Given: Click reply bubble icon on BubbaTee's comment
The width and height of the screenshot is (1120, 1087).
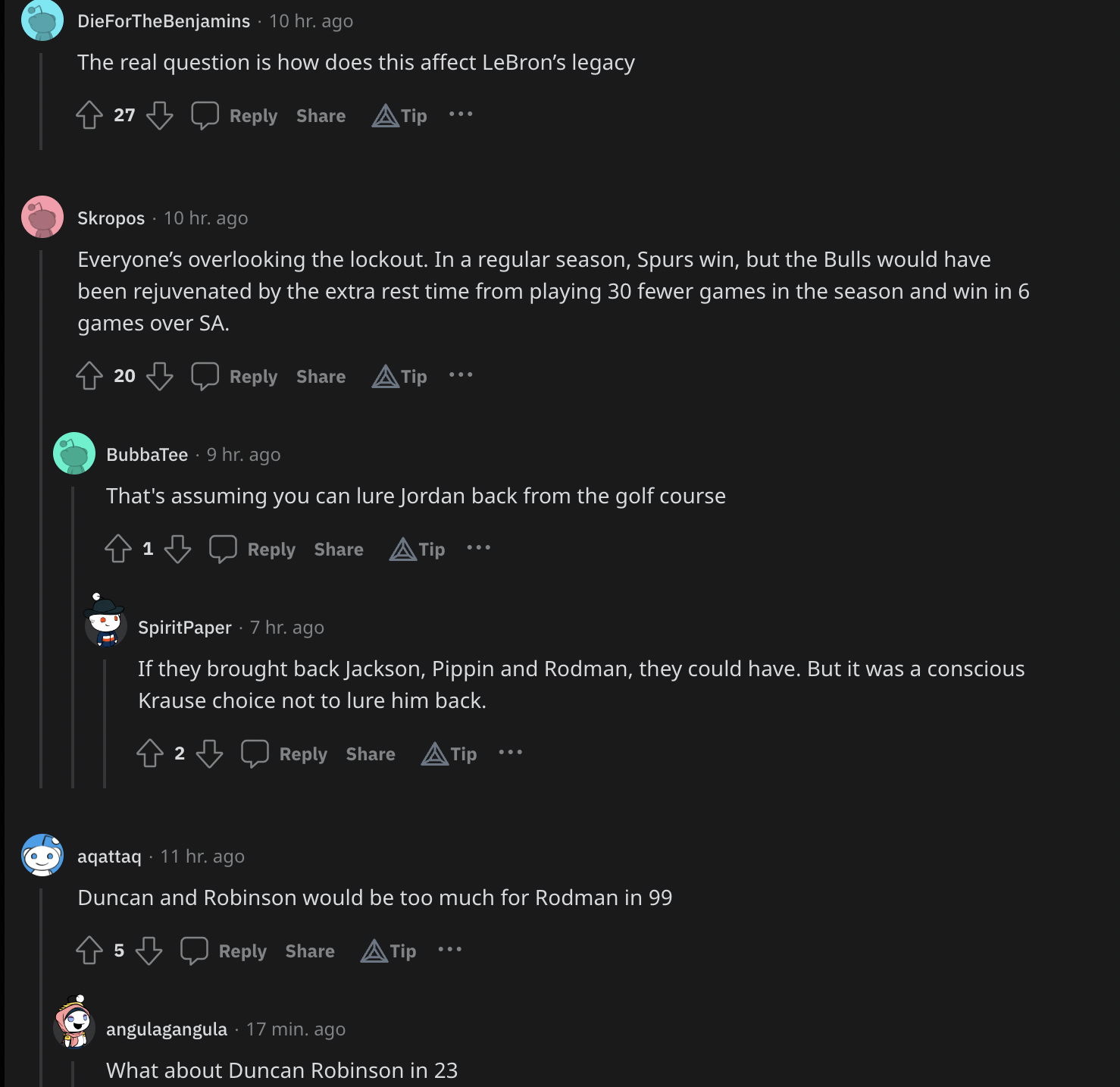Looking at the screenshot, I should (223, 549).
